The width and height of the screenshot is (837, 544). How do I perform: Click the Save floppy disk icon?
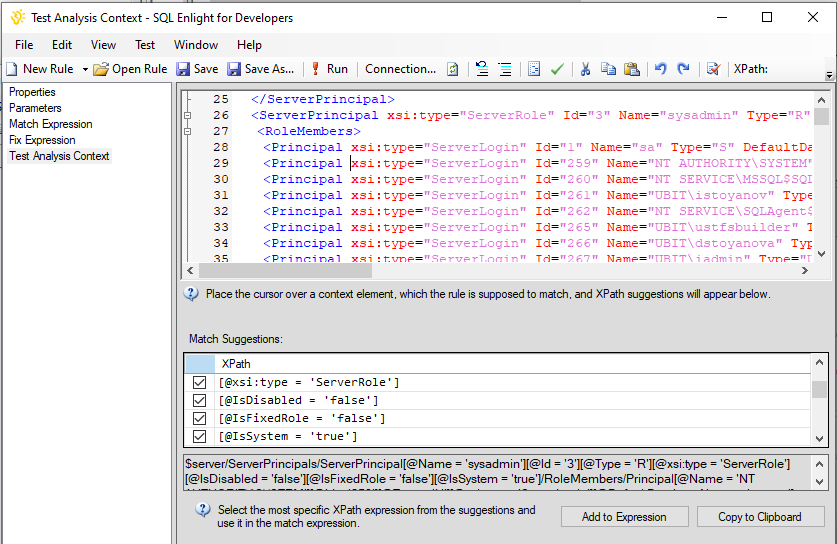(183, 69)
